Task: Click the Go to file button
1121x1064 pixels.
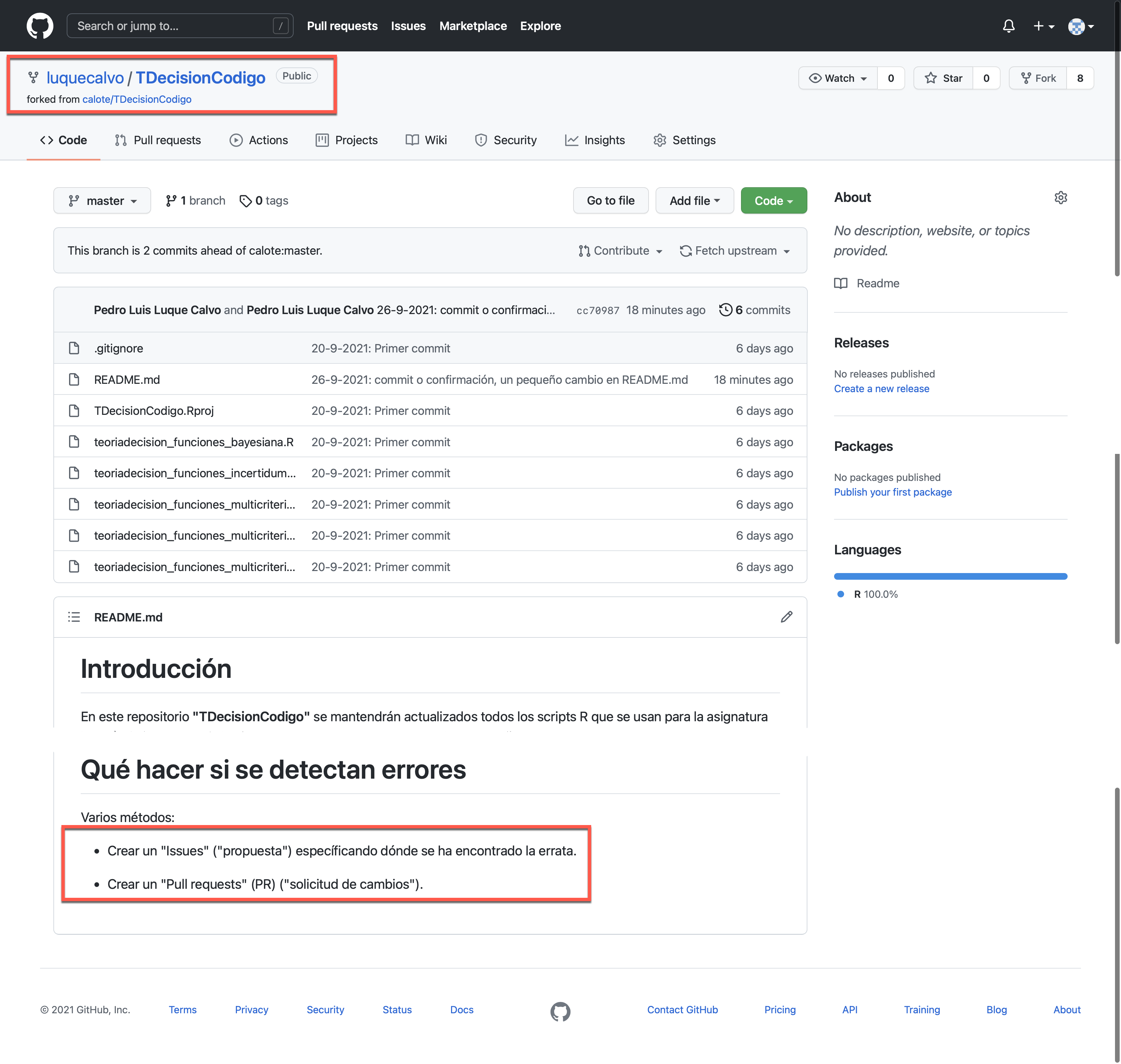Action: (x=610, y=201)
